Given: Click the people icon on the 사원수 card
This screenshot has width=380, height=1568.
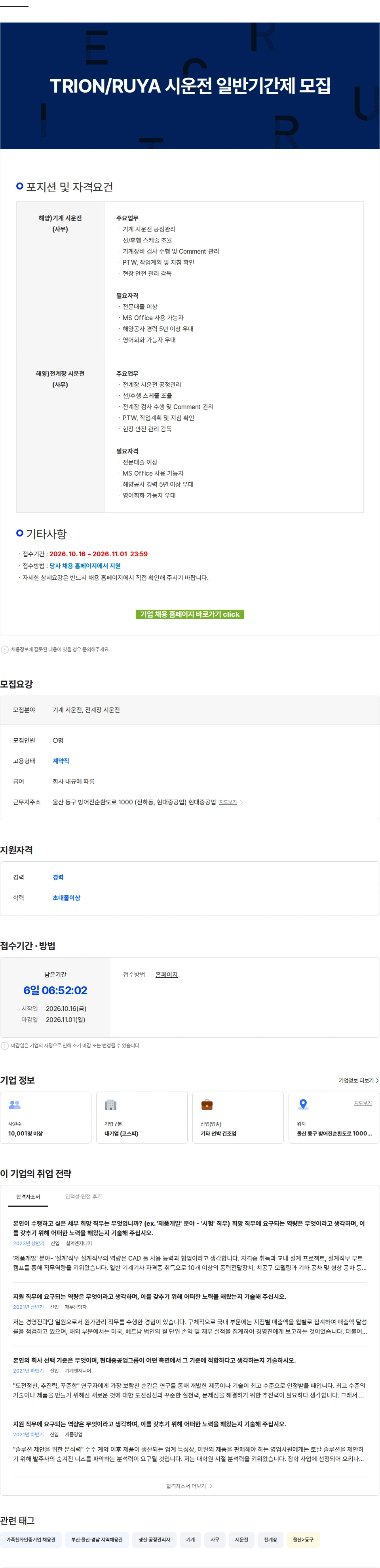Looking at the screenshot, I should [15, 1104].
